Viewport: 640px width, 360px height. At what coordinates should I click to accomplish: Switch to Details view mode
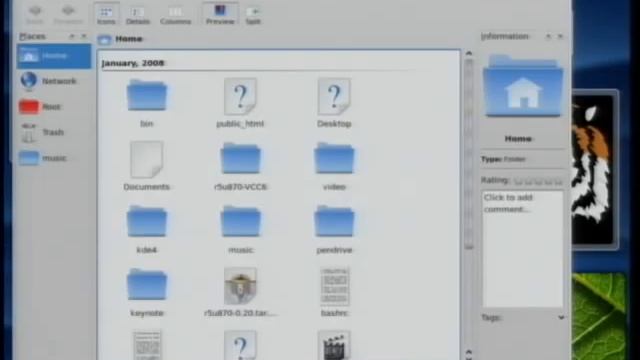point(138,15)
